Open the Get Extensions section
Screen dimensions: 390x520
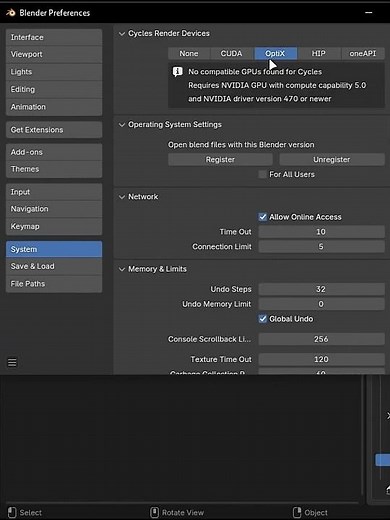click(x=54, y=130)
